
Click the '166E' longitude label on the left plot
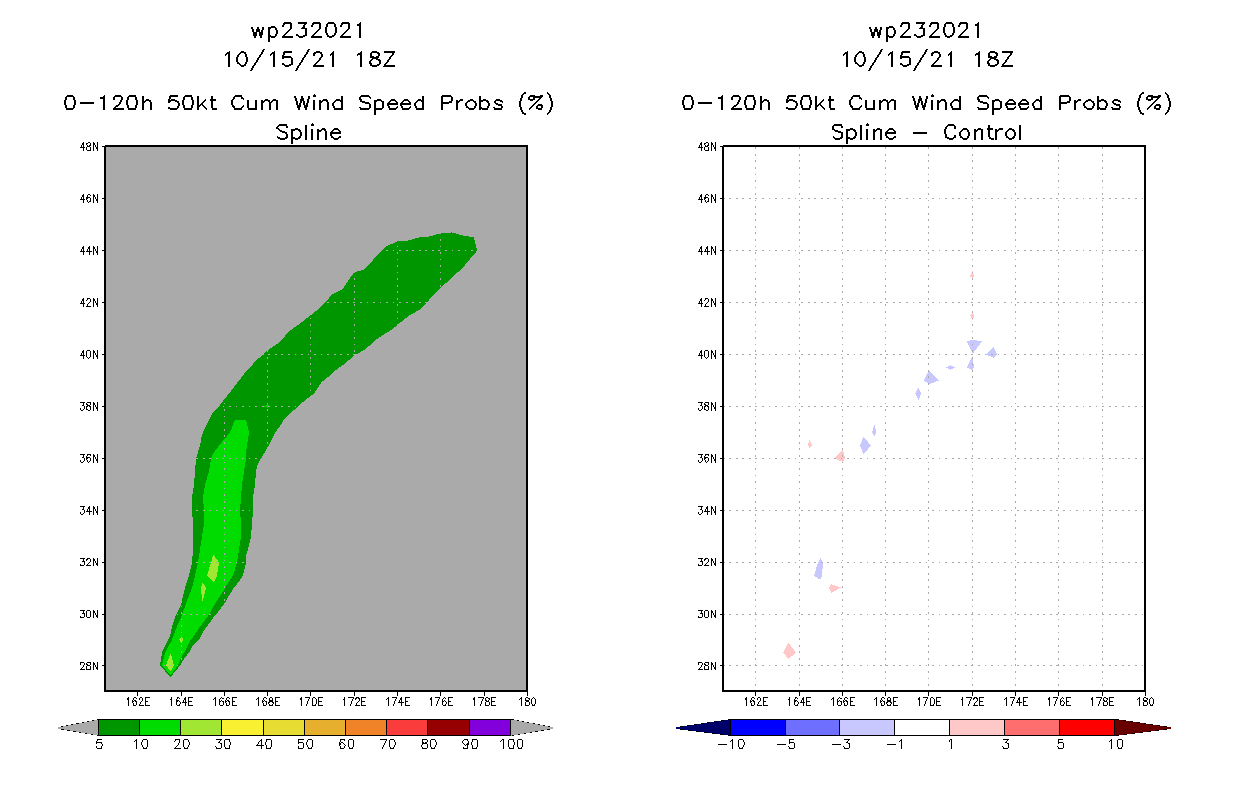coord(224,702)
